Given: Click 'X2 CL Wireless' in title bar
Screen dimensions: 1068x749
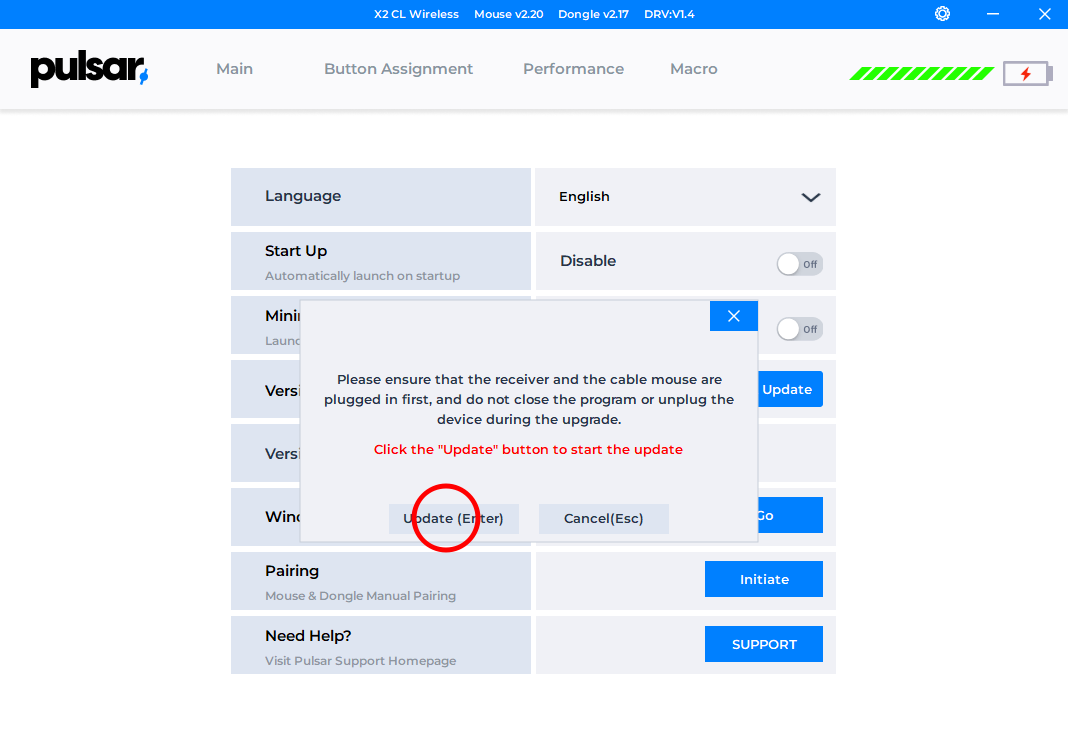Looking at the screenshot, I should 416,14.
